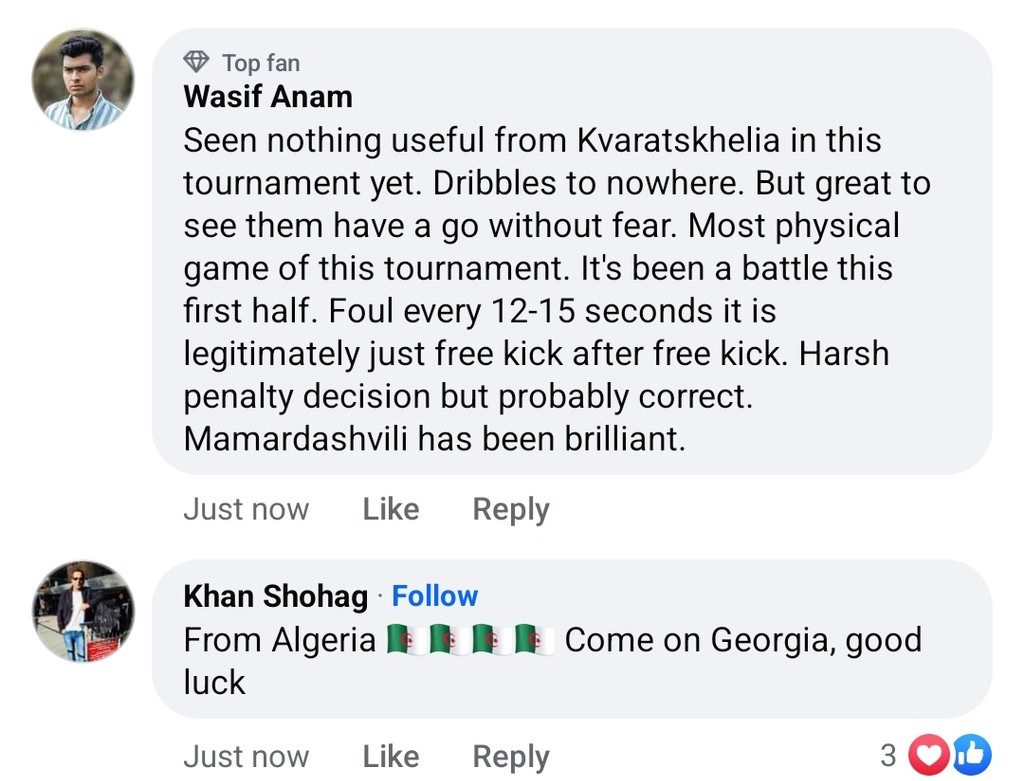Image resolution: width=1024 pixels, height=781 pixels.
Task: Open the Wasif Anam name link
Action: (x=268, y=97)
